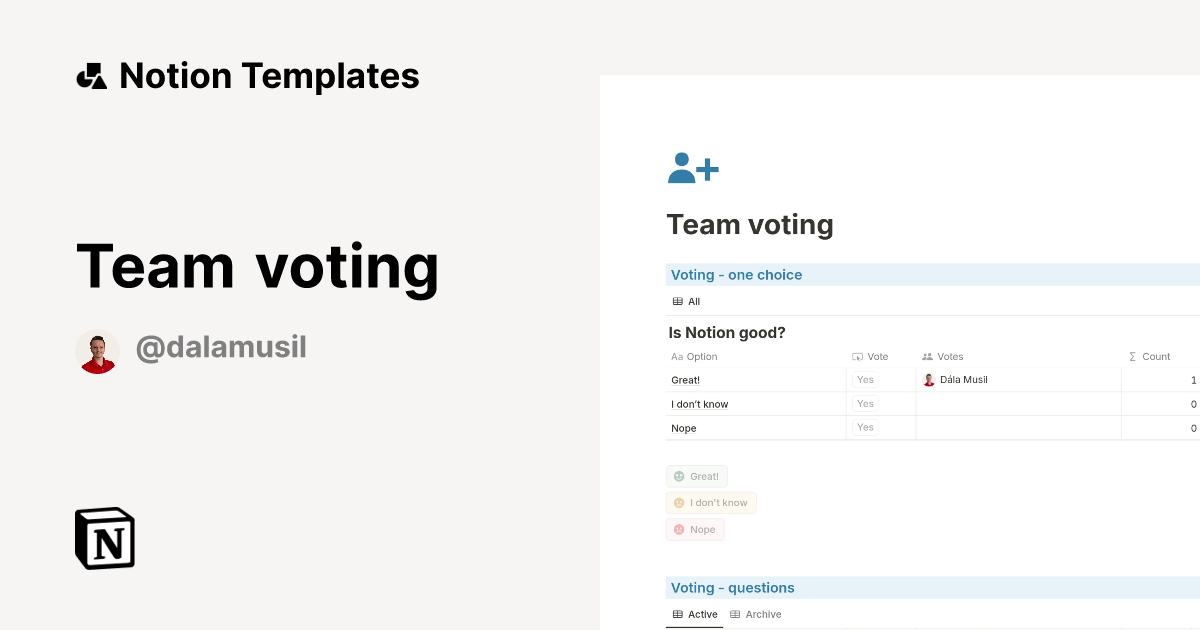
Task: Toggle the Yes vote for the Nope option
Action: (x=864, y=427)
